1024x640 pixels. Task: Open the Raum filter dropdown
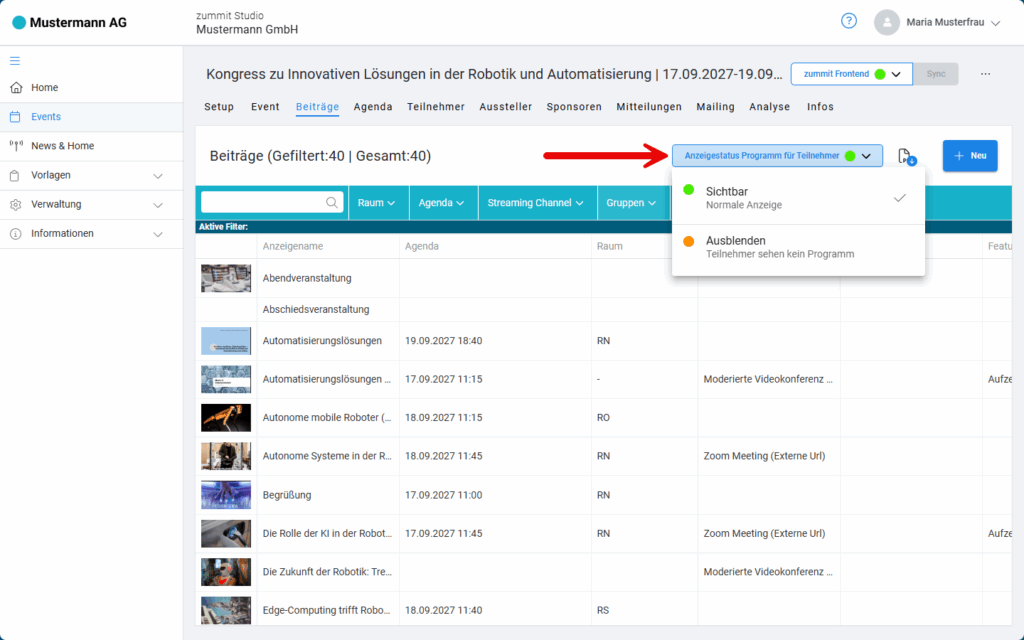pos(376,203)
